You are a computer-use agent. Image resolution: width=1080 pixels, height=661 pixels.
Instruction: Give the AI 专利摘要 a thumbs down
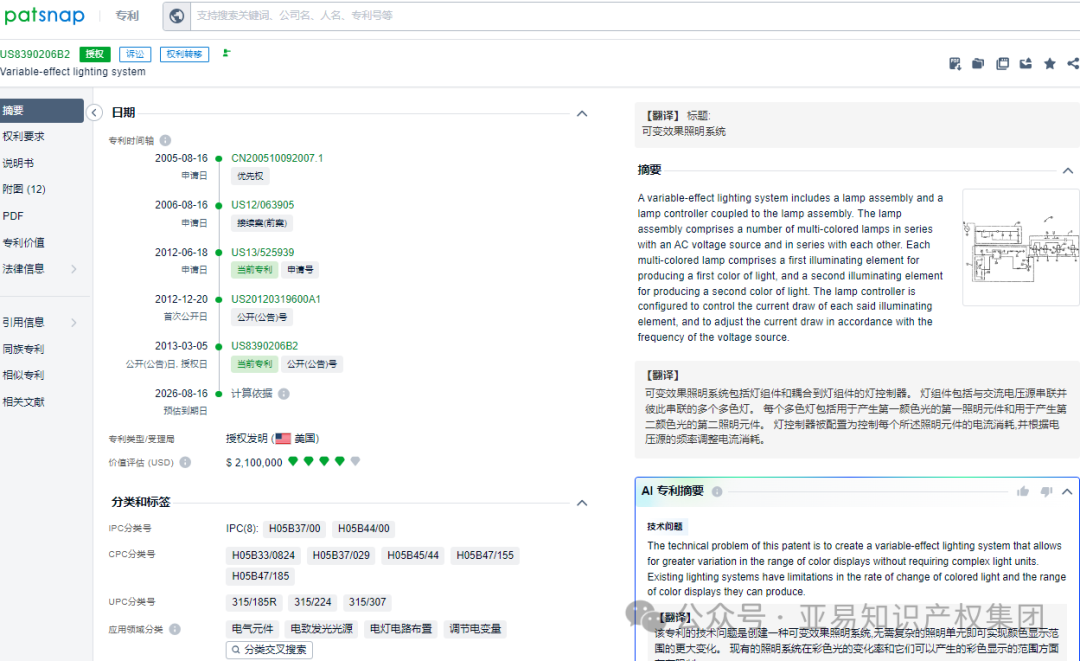click(x=1046, y=492)
